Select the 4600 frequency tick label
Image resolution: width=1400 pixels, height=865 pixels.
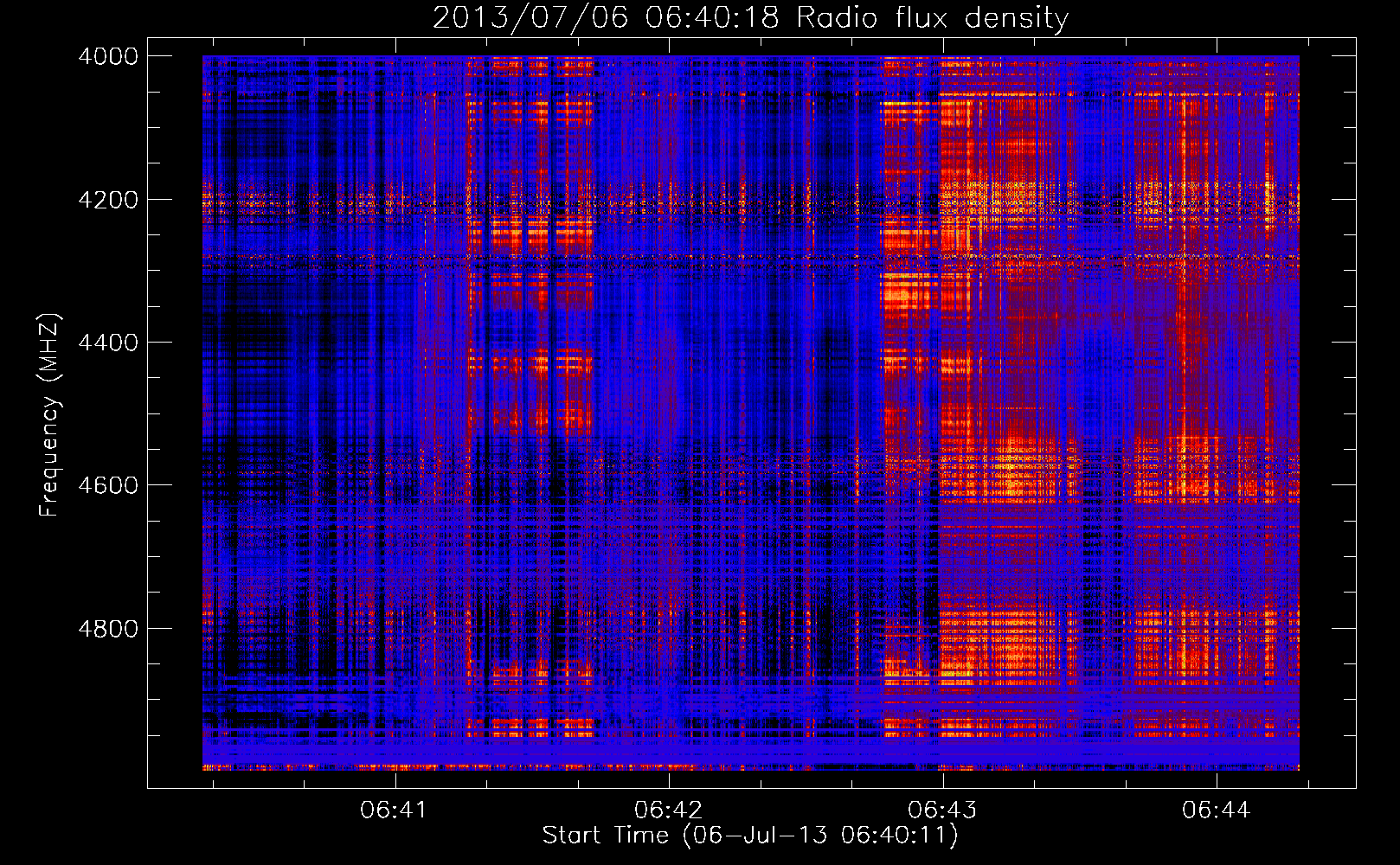pyautogui.click(x=108, y=485)
